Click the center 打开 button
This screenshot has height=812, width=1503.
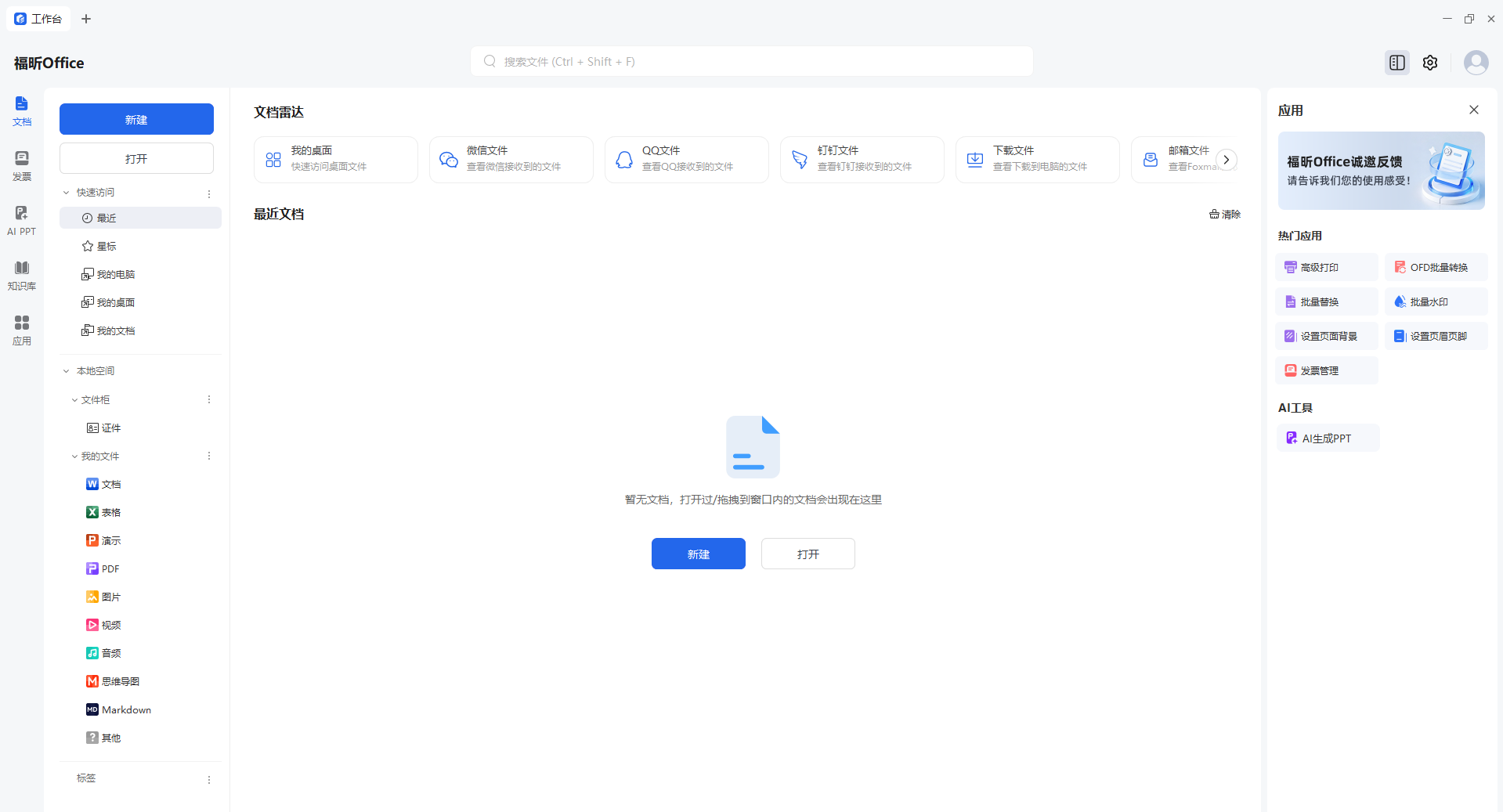pyautogui.click(x=808, y=554)
